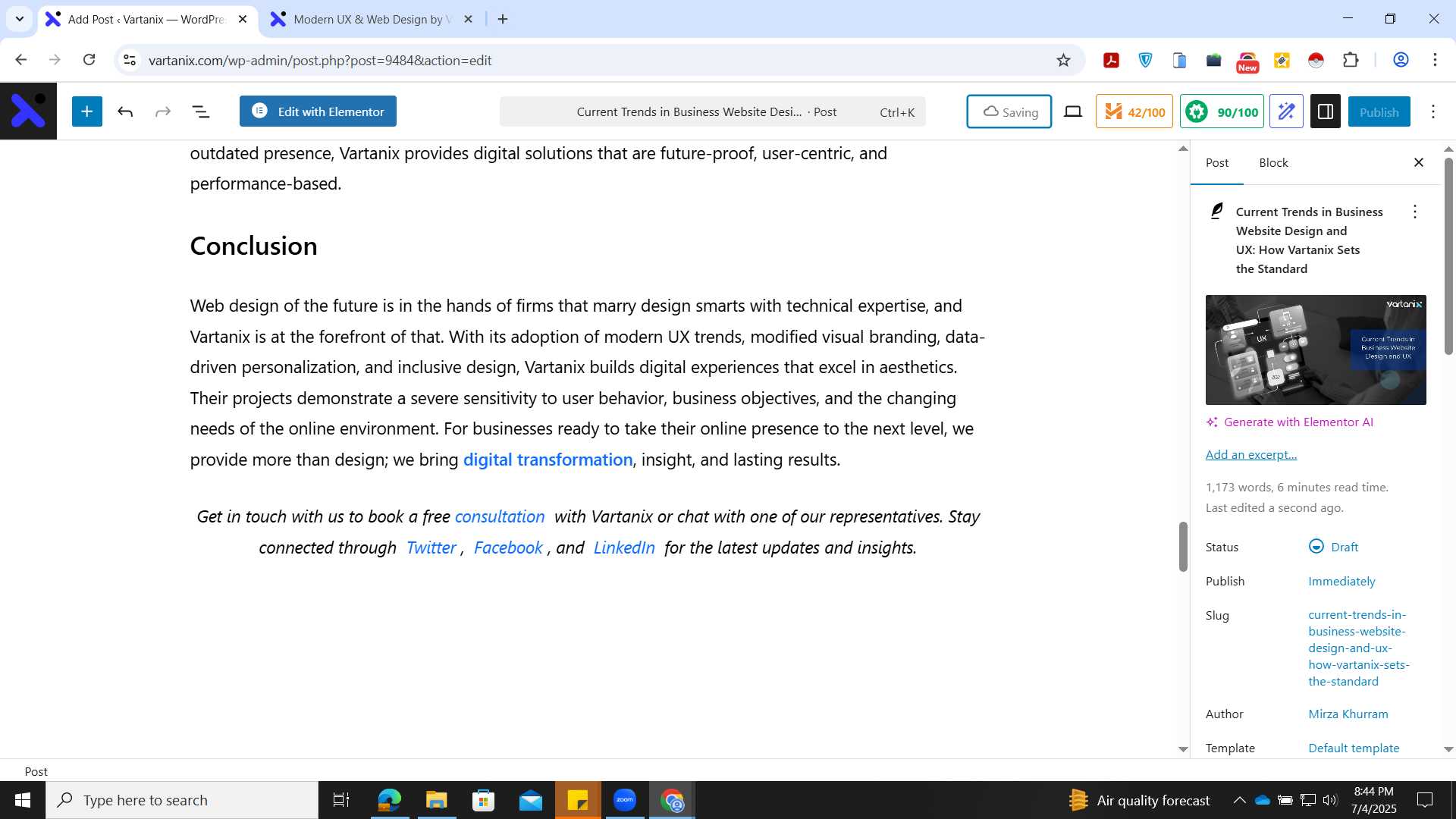
Task: Click the editor content scrollbar thumb
Action: pos(1183,547)
